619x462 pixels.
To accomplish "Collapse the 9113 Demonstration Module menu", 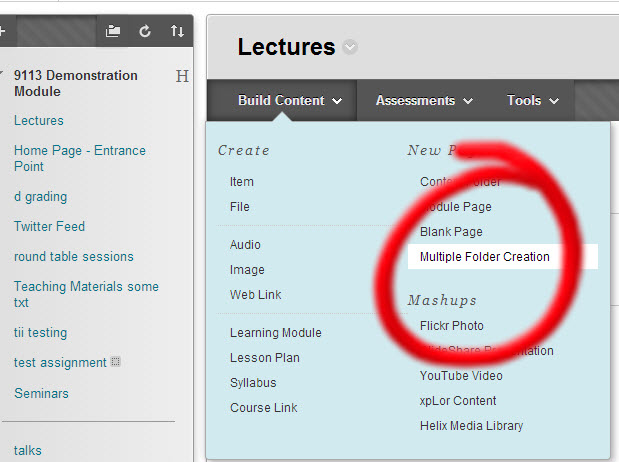I will pyautogui.click(x=3, y=76).
